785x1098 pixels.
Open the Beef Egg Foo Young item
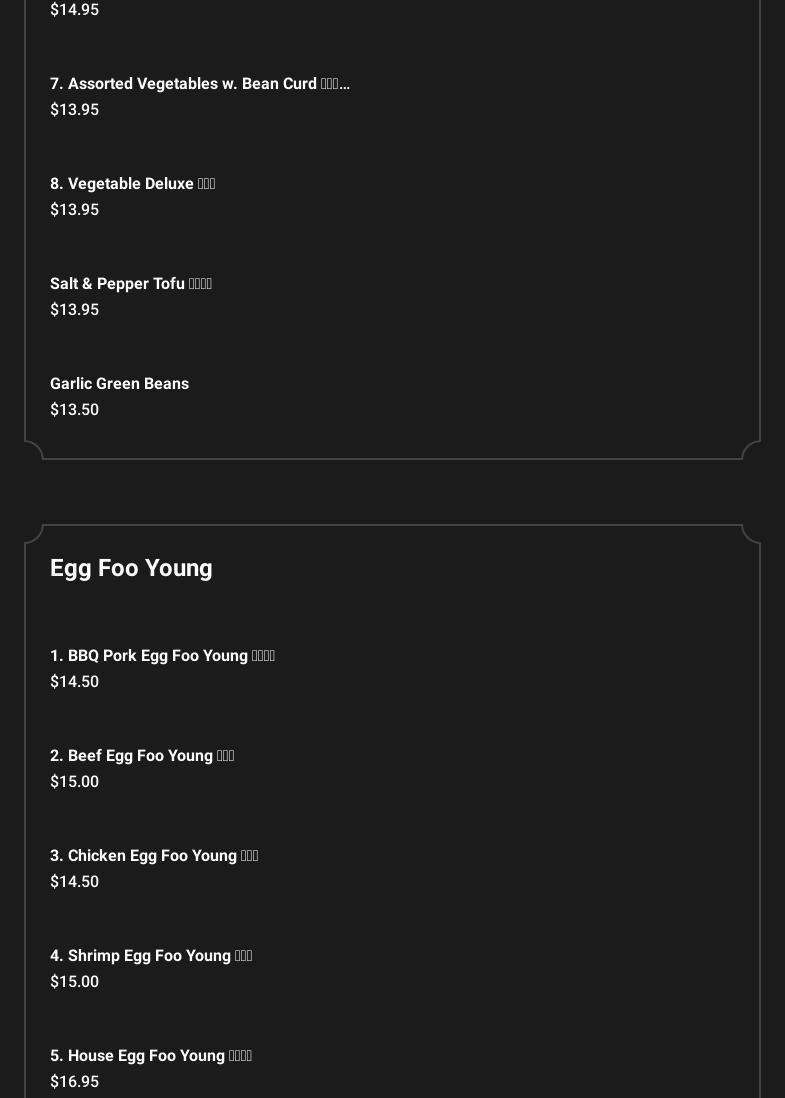point(142,756)
